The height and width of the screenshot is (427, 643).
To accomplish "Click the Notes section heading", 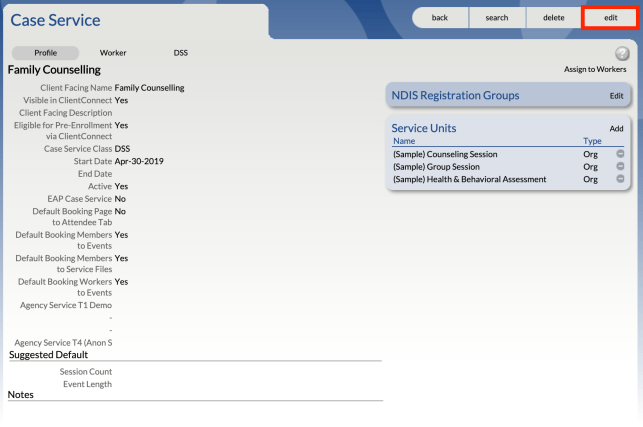I will pos(21,395).
